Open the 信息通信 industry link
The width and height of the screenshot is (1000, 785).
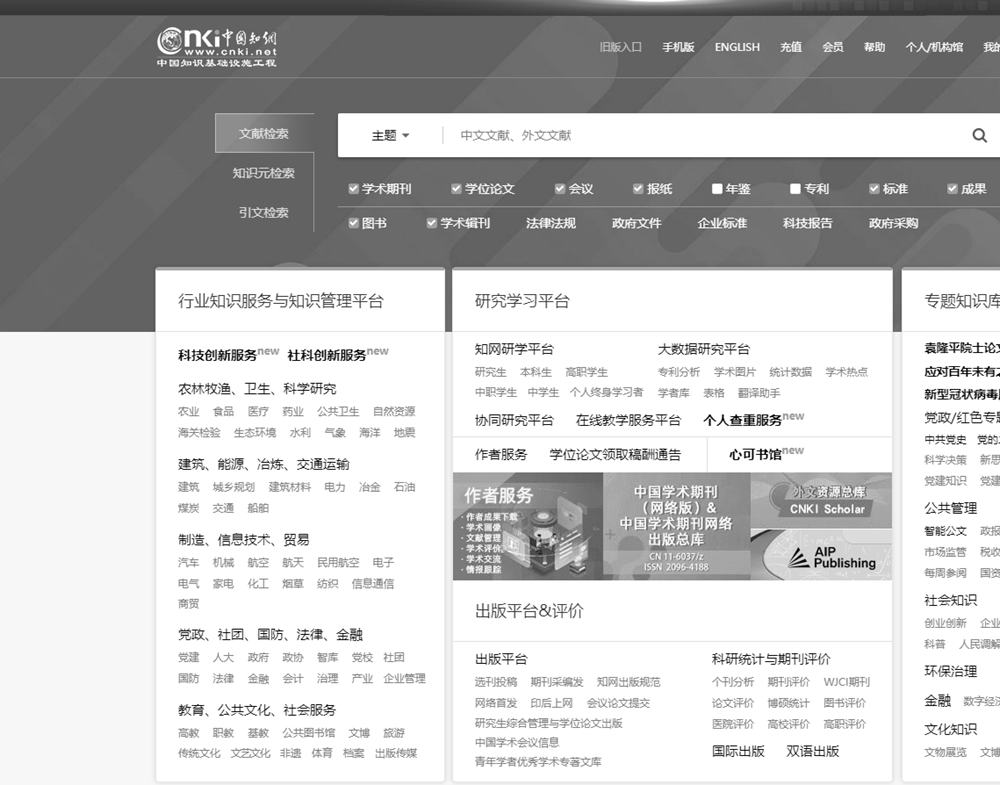[372, 583]
